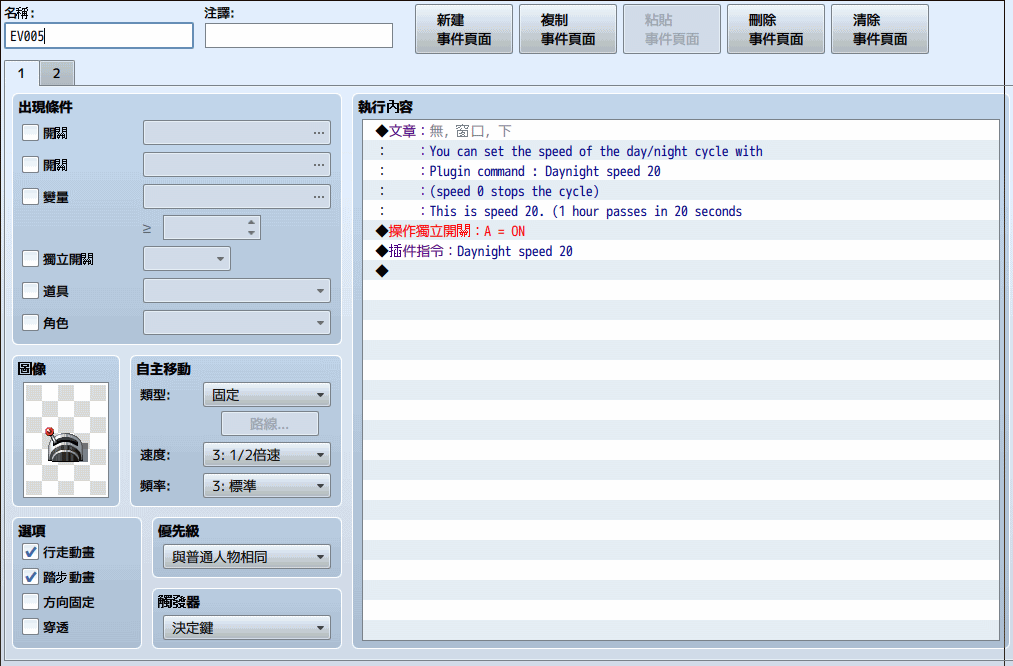Open 變量 selector ellipsis field
The width and height of the screenshot is (1013, 666).
(236, 196)
